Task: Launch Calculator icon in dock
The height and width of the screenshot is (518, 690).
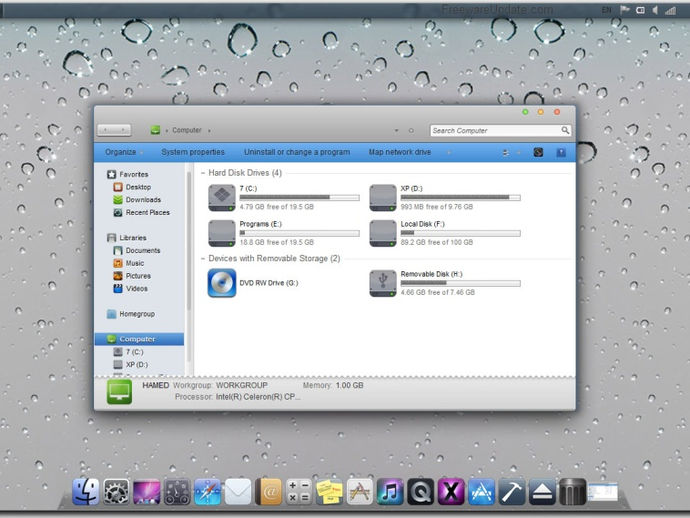Action: 298,492
